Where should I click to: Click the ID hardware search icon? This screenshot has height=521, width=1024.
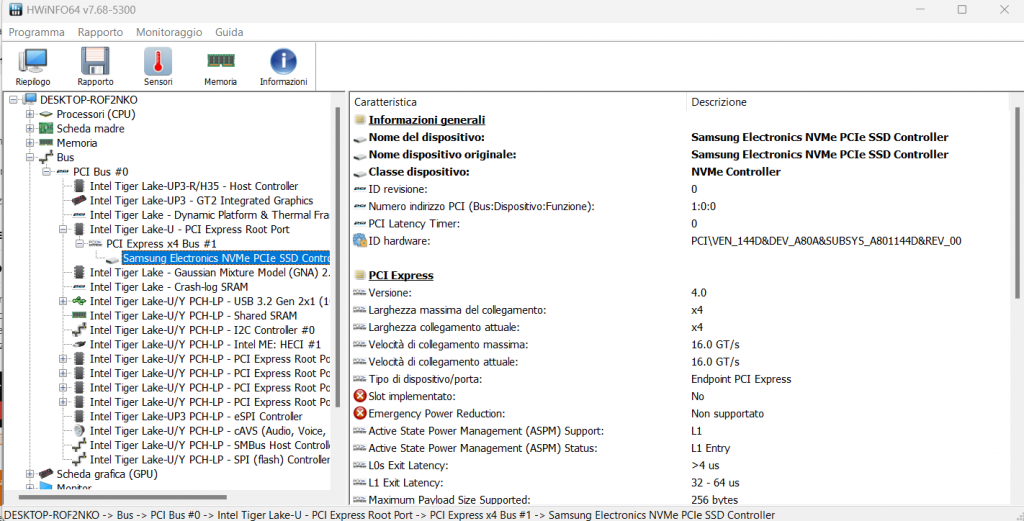tap(360, 241)
